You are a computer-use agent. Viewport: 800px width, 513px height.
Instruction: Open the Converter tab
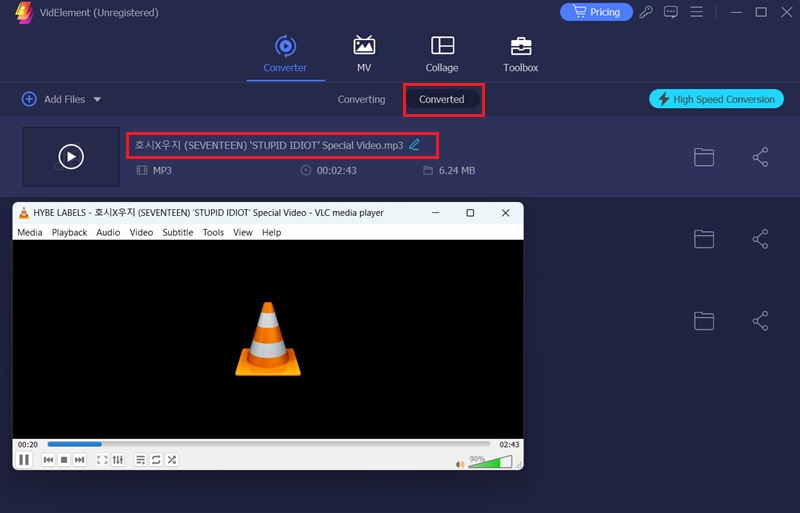[285, 54]
